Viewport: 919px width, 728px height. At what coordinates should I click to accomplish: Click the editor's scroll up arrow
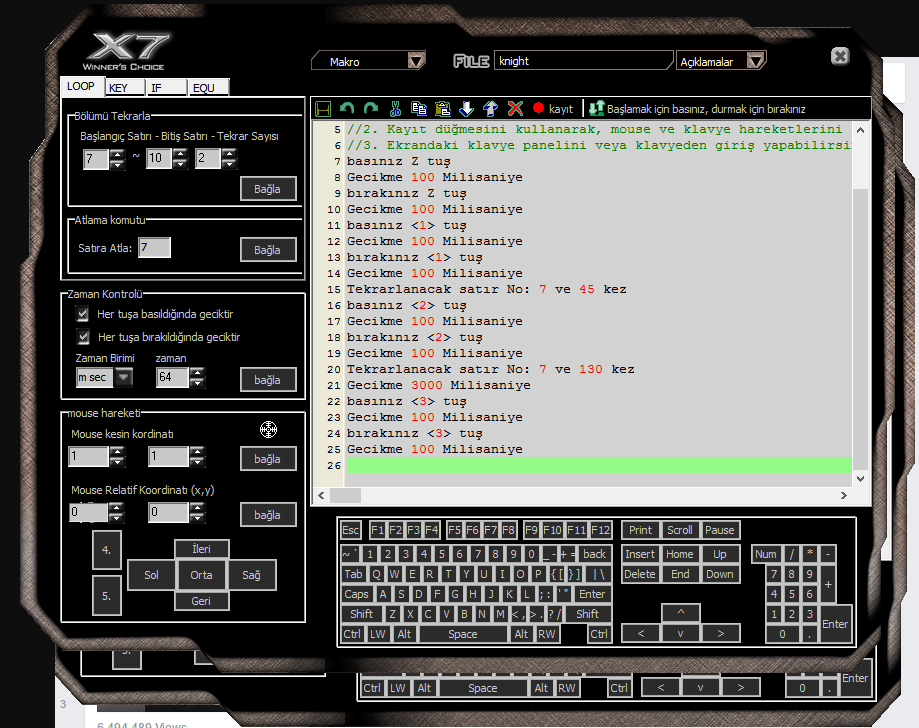860,130
